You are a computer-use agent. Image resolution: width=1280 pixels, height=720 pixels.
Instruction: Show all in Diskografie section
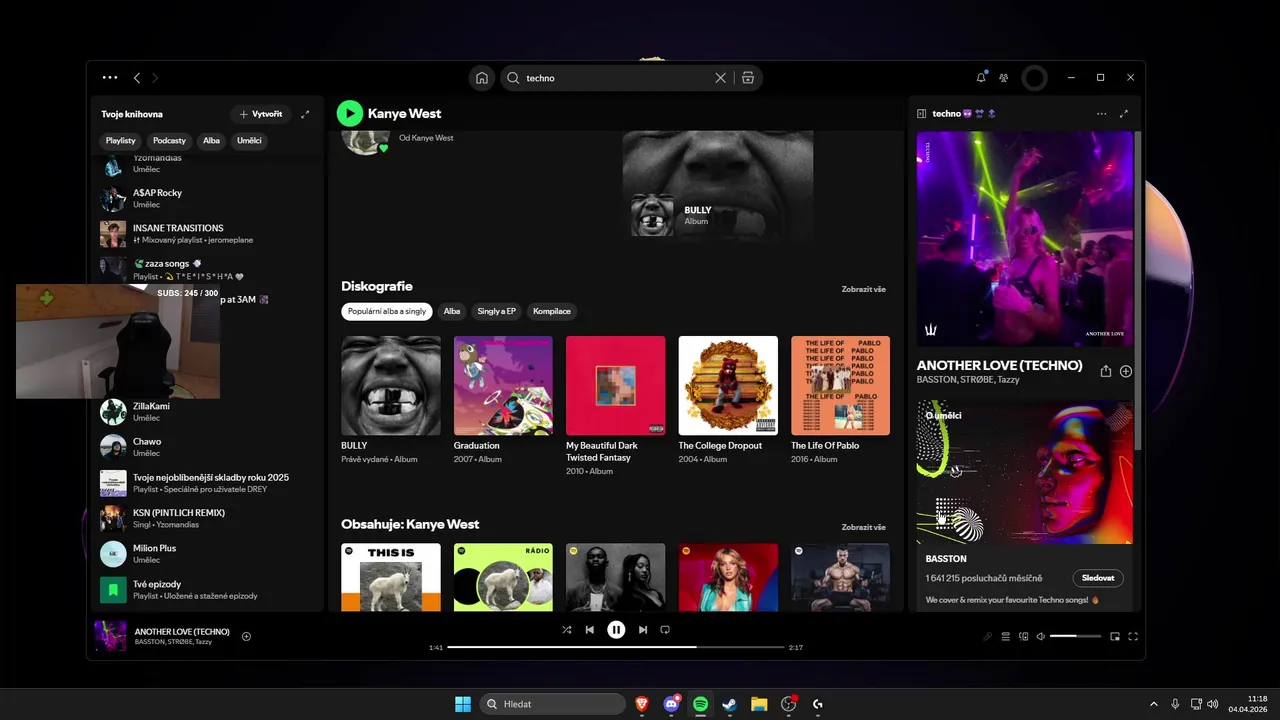(864, 289)
